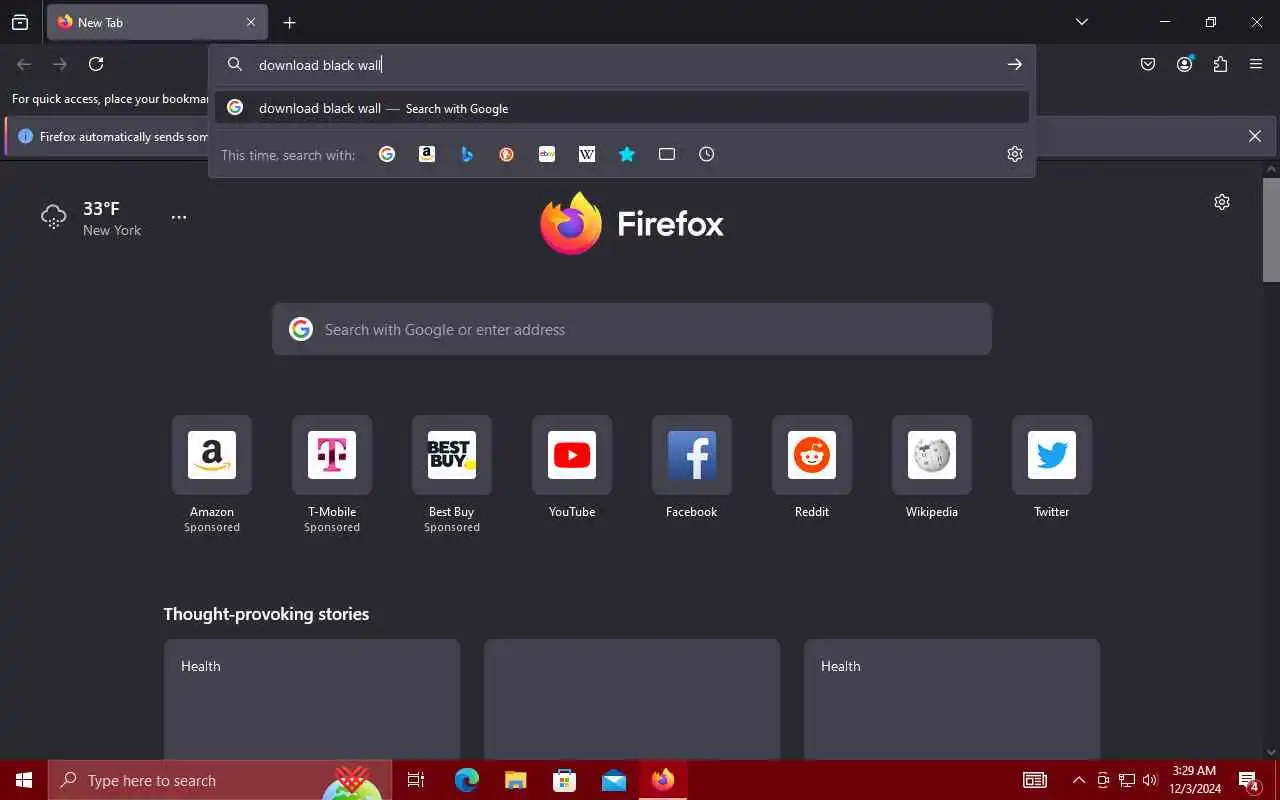Screen dimensions: 1280x800
Task: Open File Explorer from taskbar
Action: click(x=515, y=780)
